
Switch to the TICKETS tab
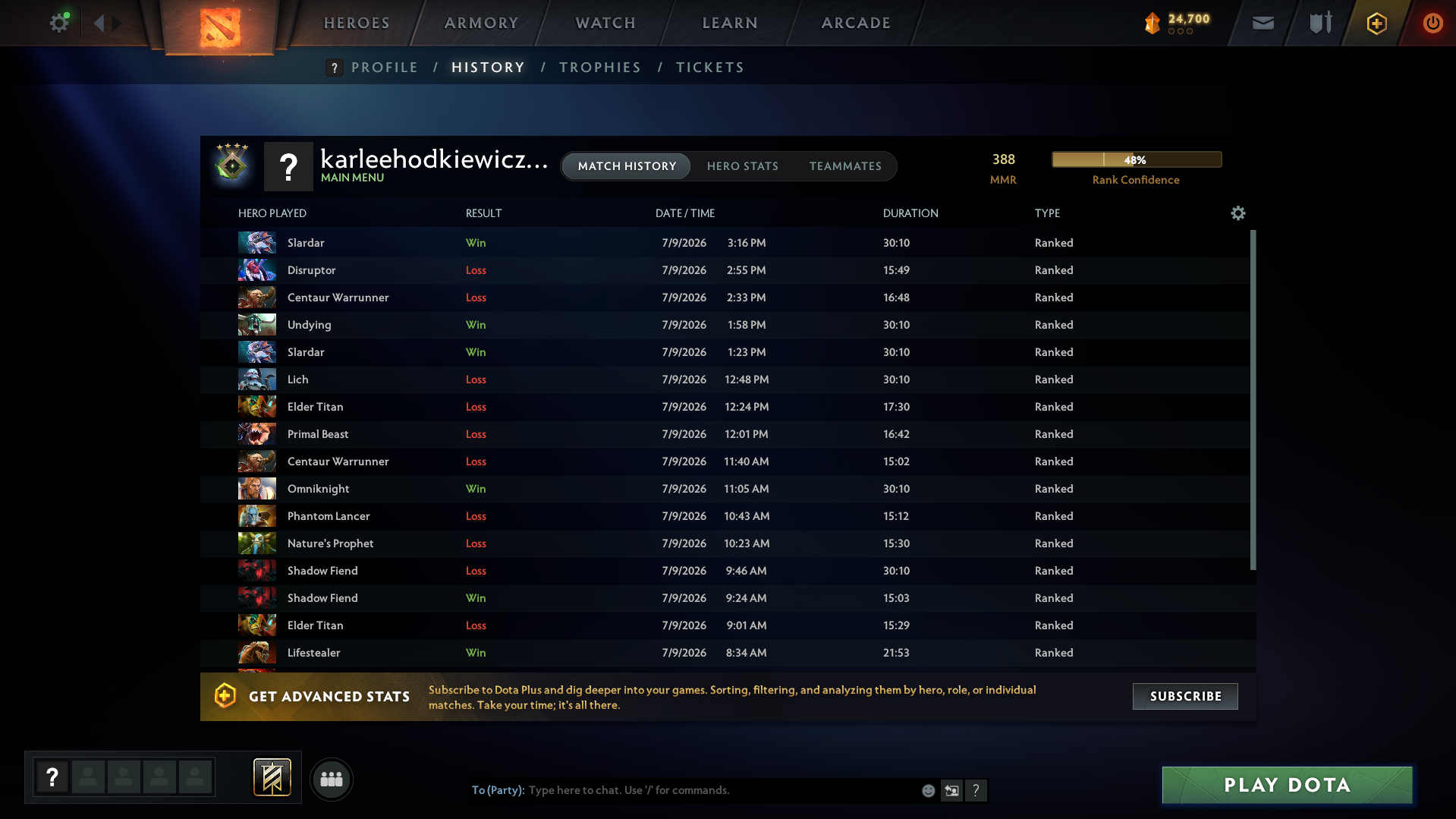710,68
